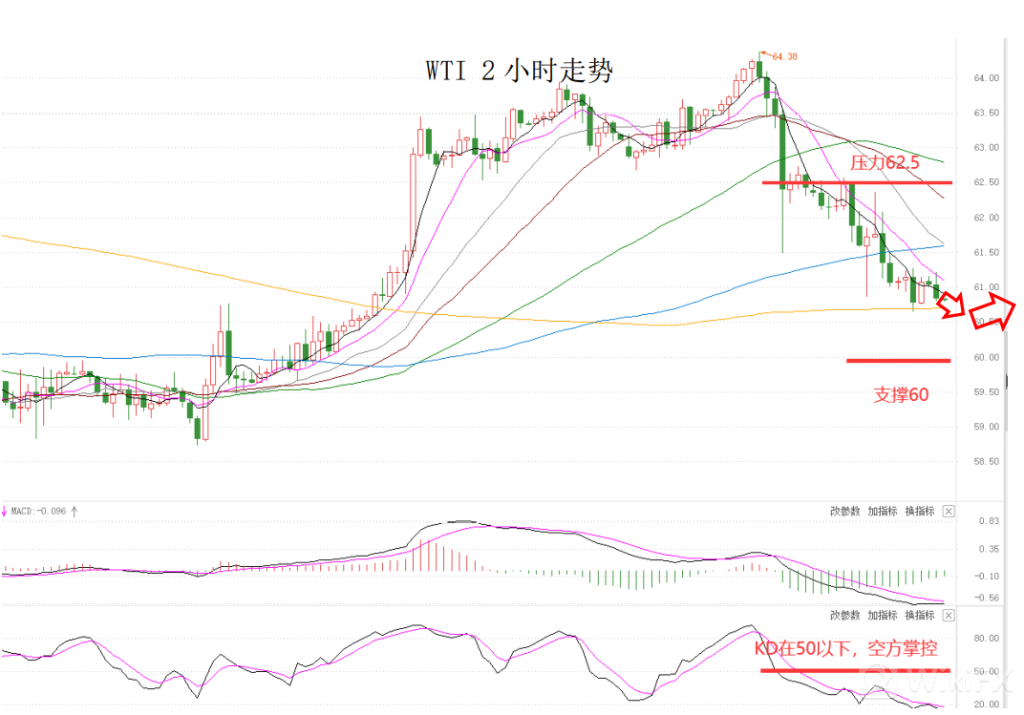This screenshot has width=1024, height=715.
Task: Close the MACD indicator panel
Action: click(948, 511)
